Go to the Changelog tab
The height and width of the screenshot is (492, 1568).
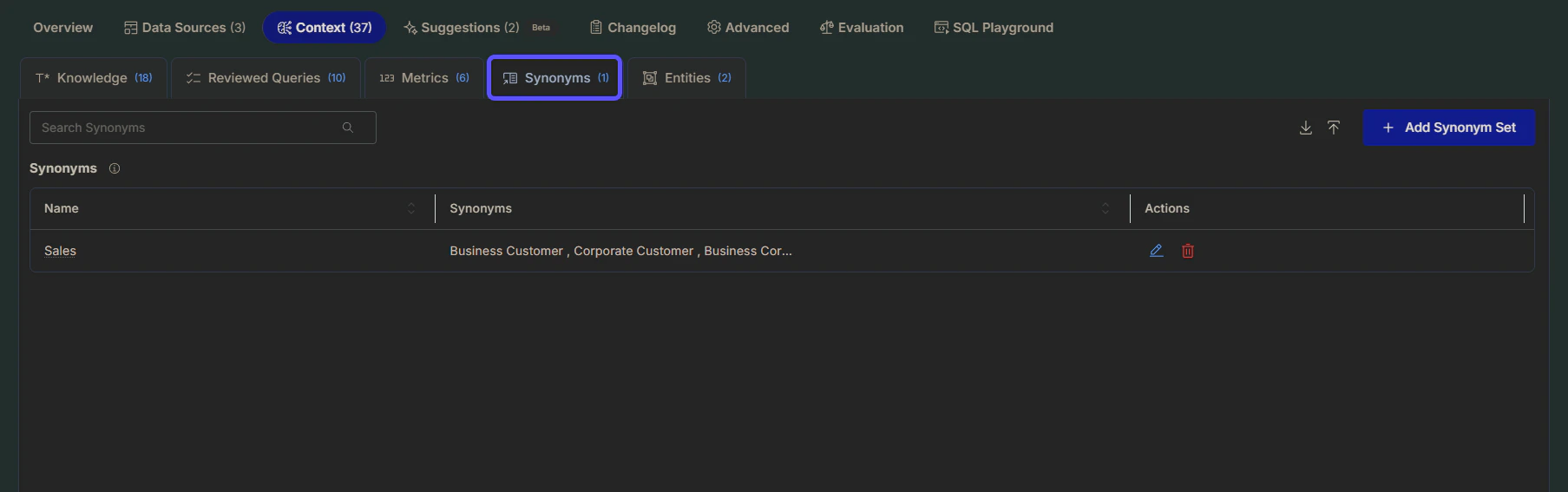pos(633,28)
